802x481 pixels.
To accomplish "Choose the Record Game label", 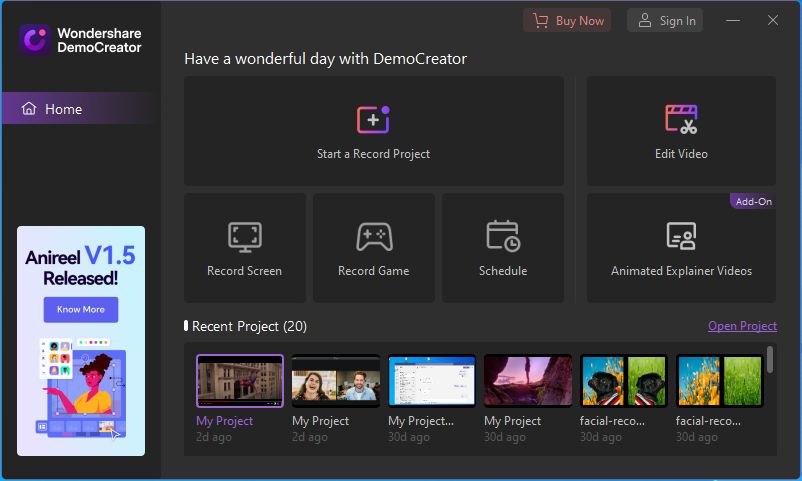I will 374,271.
